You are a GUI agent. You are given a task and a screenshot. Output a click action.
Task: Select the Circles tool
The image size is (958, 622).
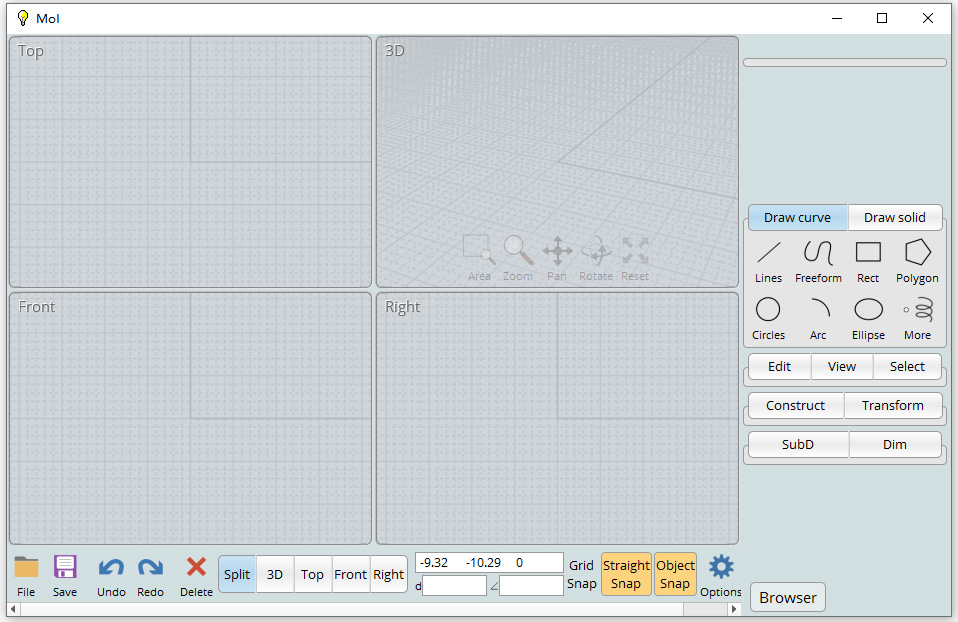coord(767,317)
